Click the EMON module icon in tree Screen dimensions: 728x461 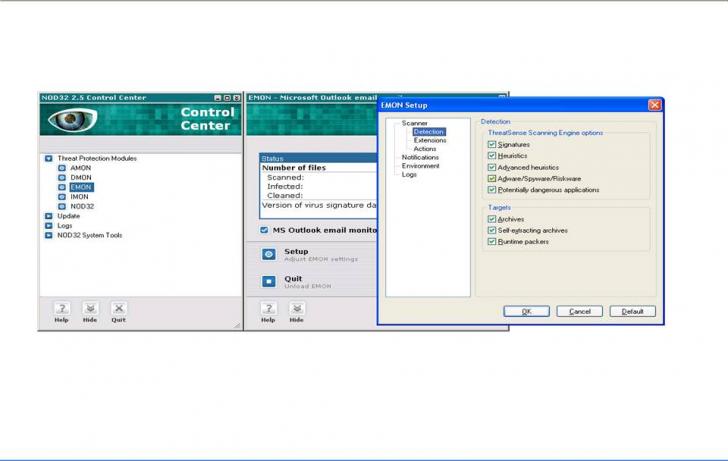(x=62, y=187)
